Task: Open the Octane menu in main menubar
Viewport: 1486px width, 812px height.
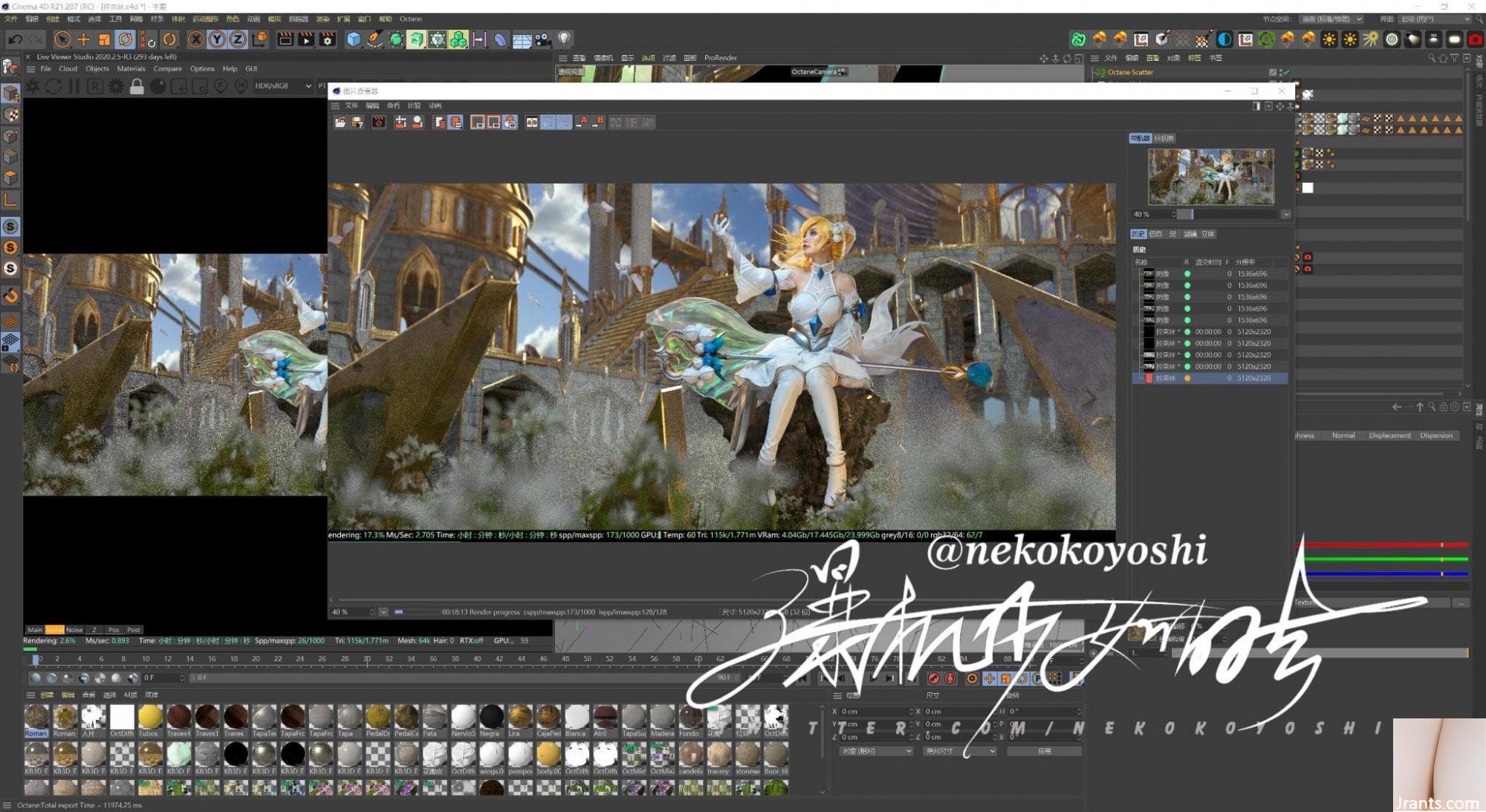Action: 410,19
